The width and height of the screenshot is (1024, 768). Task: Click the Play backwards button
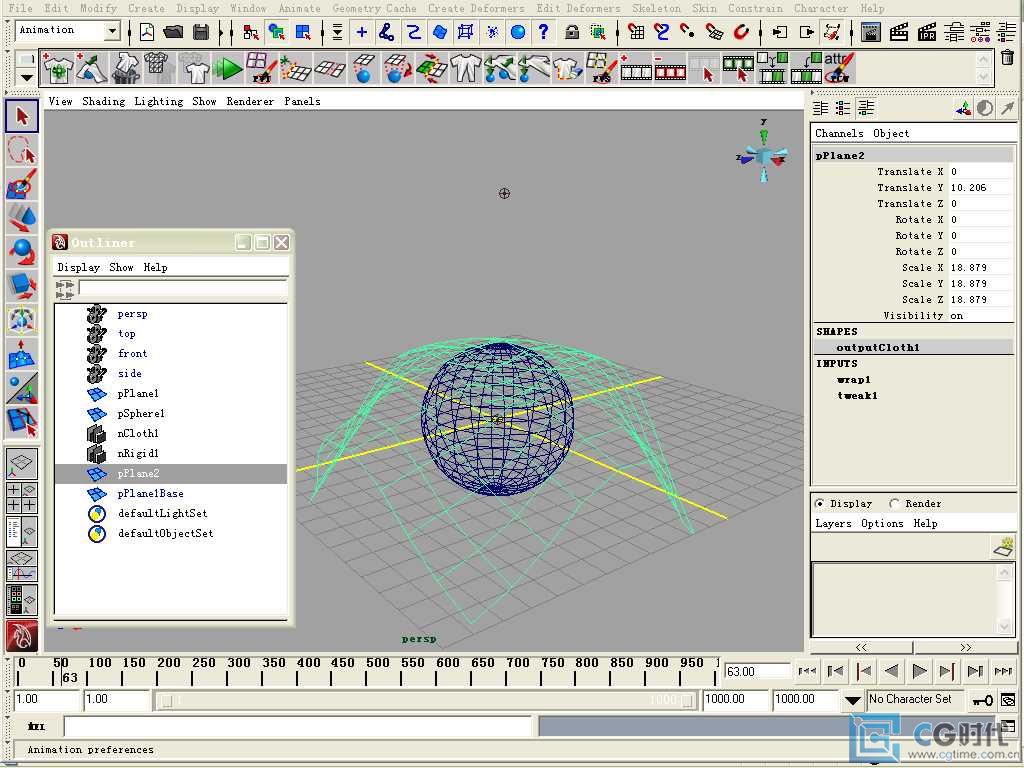pos(891,671)
